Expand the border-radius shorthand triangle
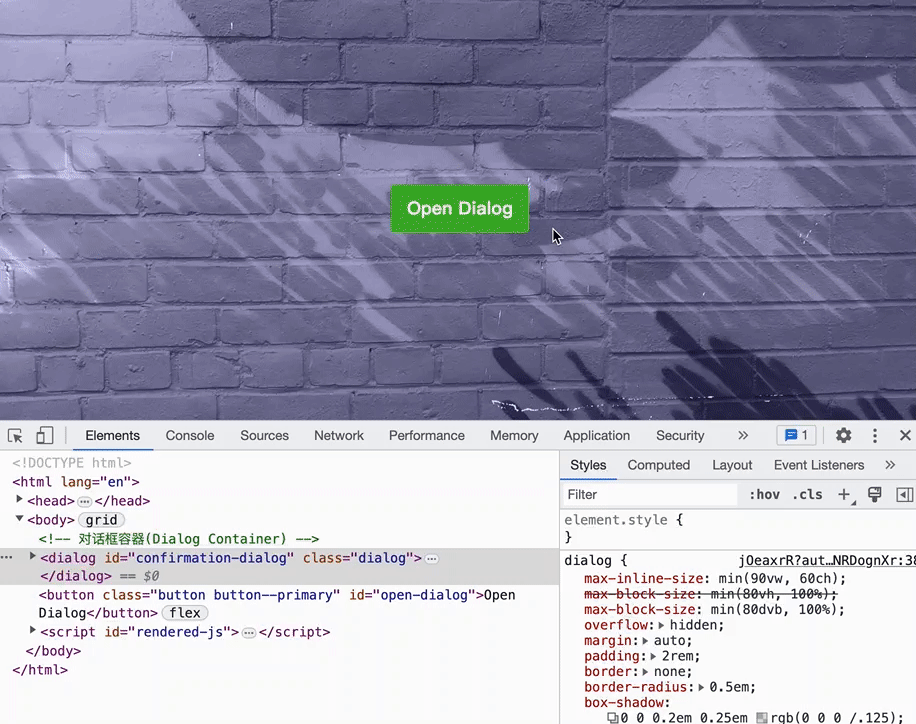The image size is (916, 724). [x=701, y=687]
